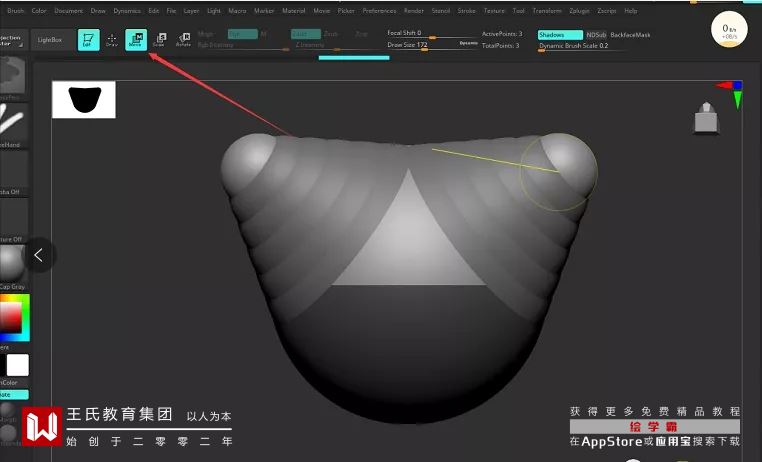Screen dimensions: 762x462
Task: Enable Zsub sculpt mode
Action: tap(330, 34)
